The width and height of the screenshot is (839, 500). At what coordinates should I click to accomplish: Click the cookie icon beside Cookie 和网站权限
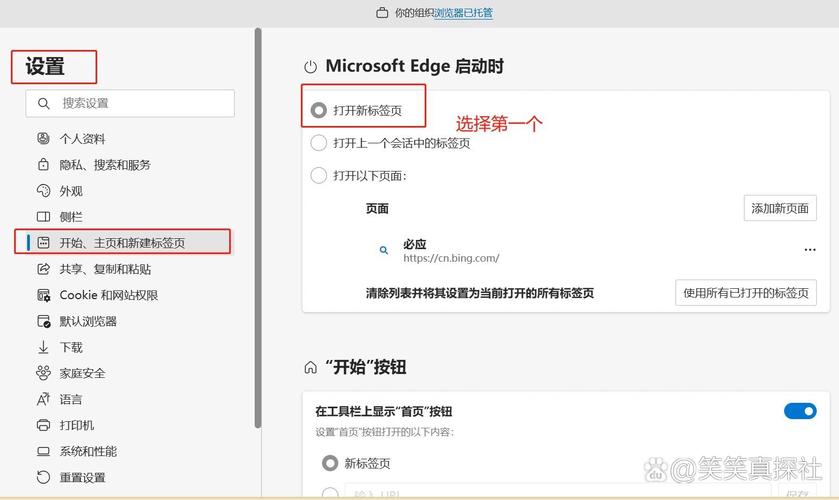43,295
